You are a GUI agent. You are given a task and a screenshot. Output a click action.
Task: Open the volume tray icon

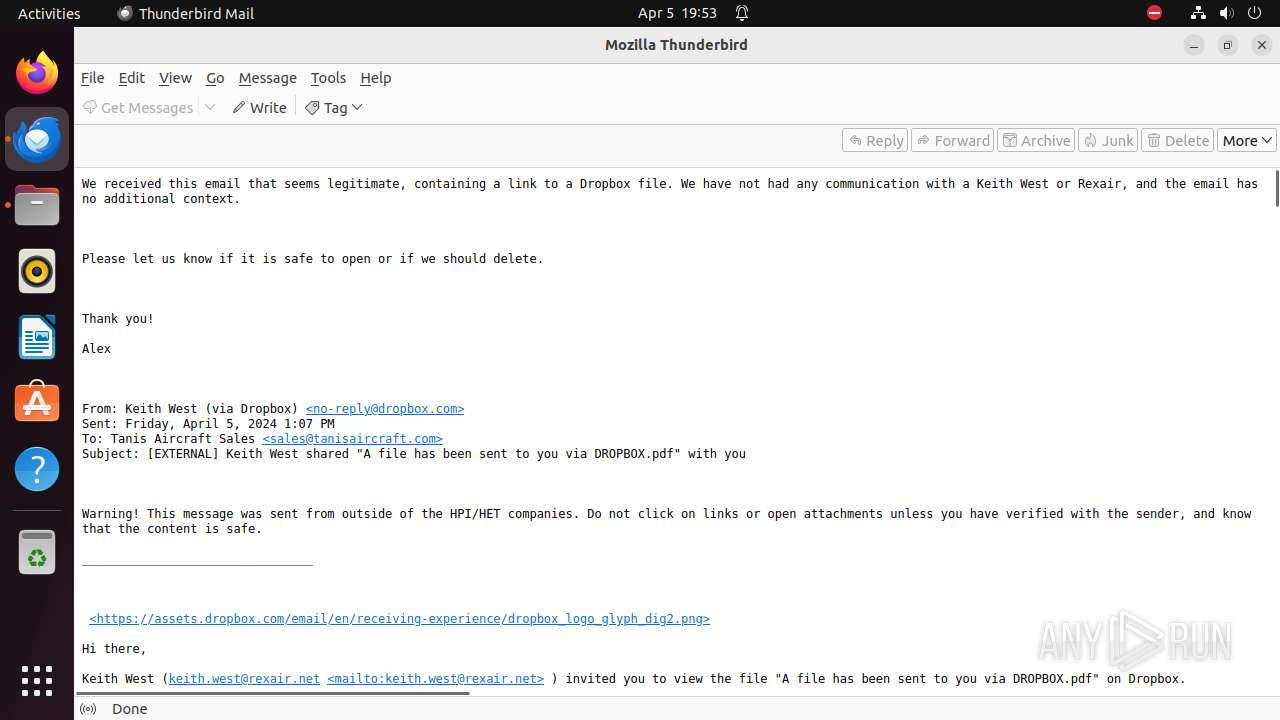(1226, 13)
